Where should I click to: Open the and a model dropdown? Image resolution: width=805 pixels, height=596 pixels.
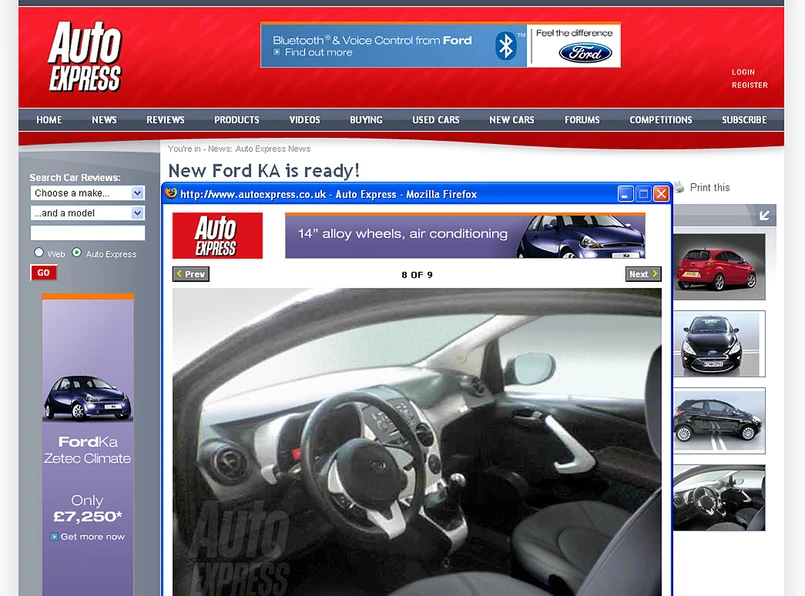coord(87,213)
